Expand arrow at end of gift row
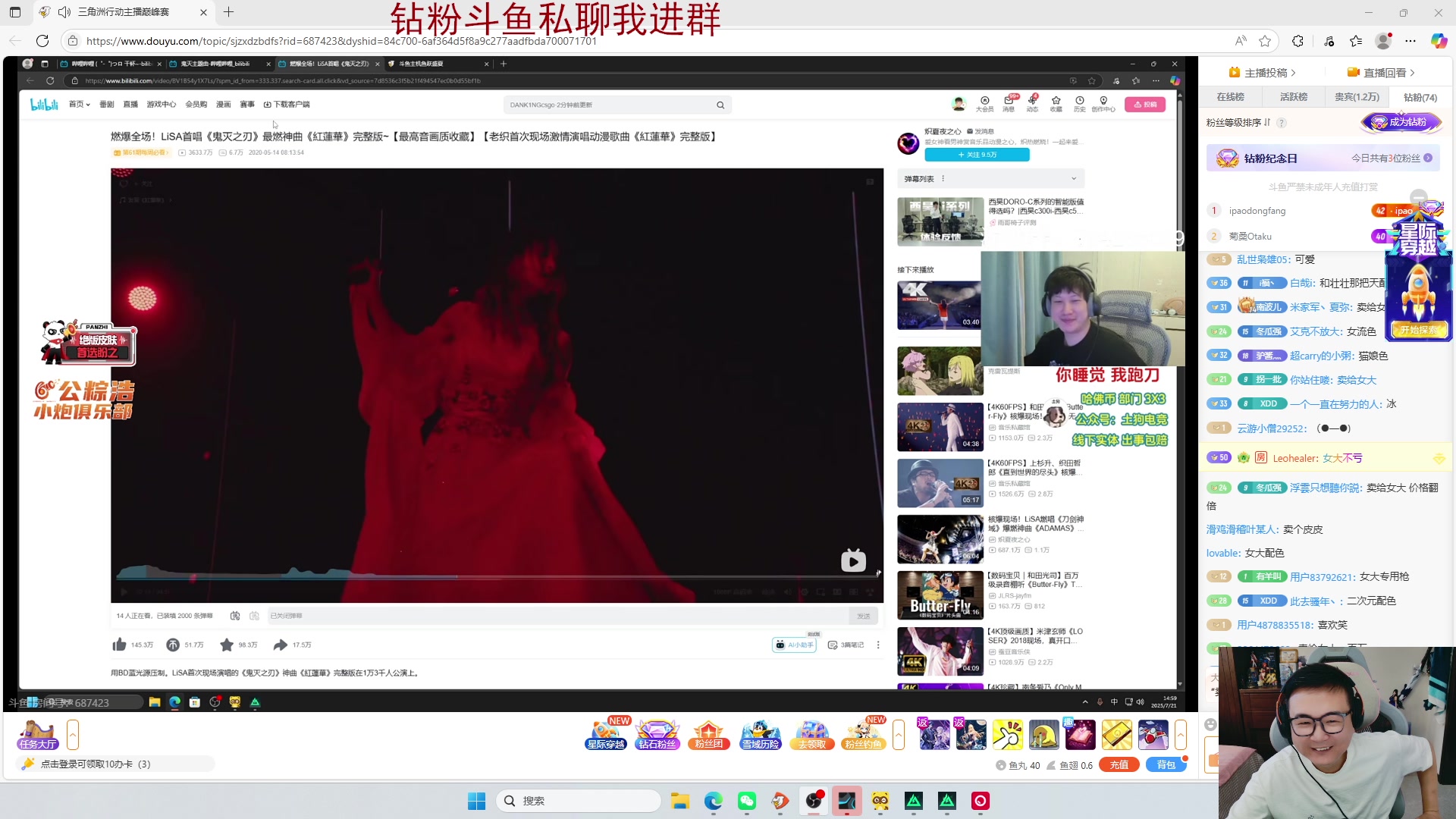Viewport: 1456px width, 819px height. tap(1181, 735)
